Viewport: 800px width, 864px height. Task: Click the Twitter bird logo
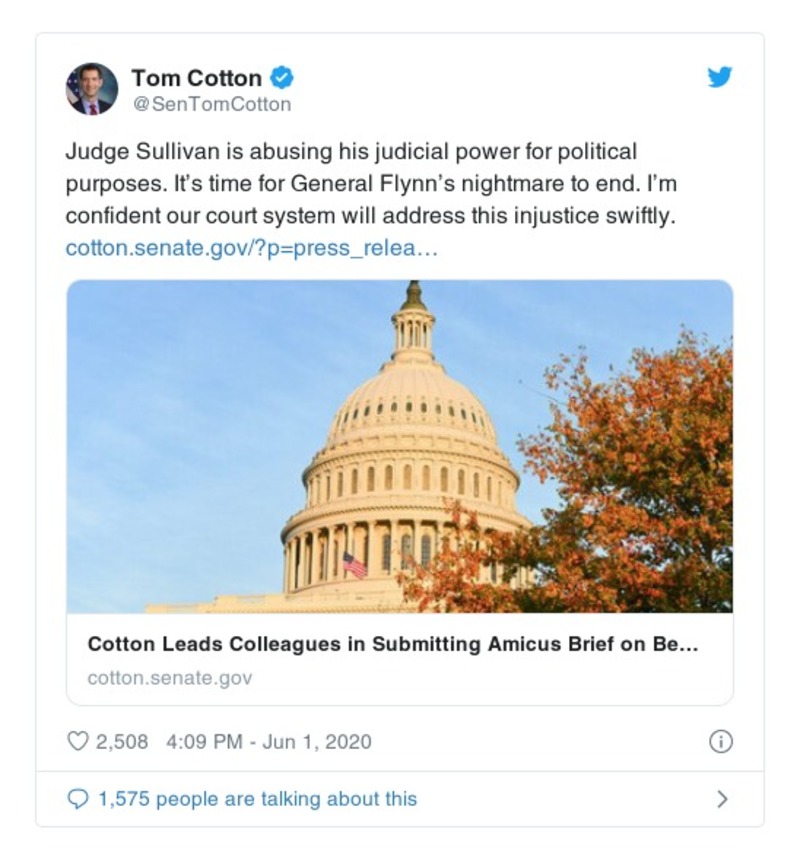[720, 77]
